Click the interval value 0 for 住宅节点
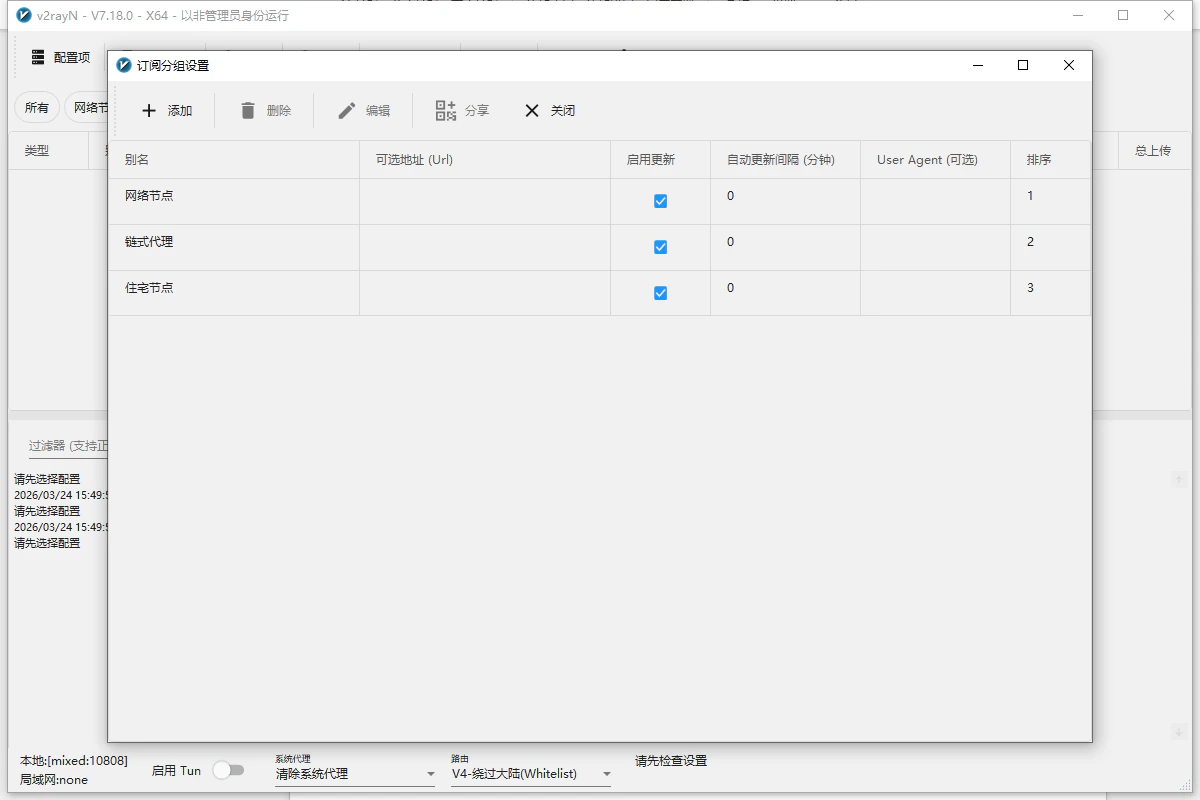The height and width of the screenshot is (800, 1200). (731, 288)
